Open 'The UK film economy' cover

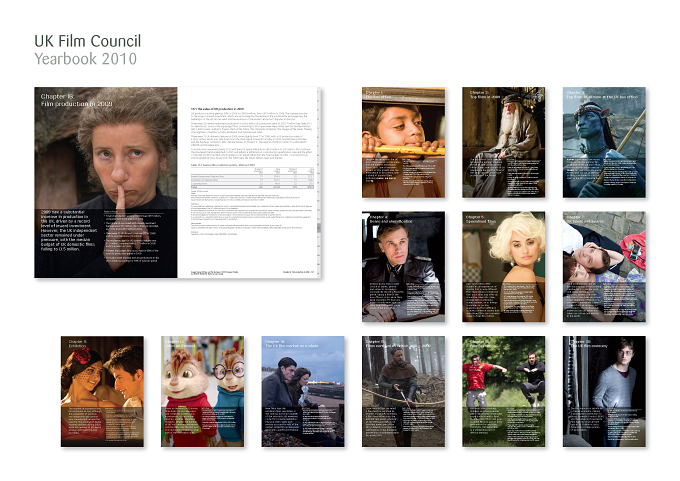604,391
